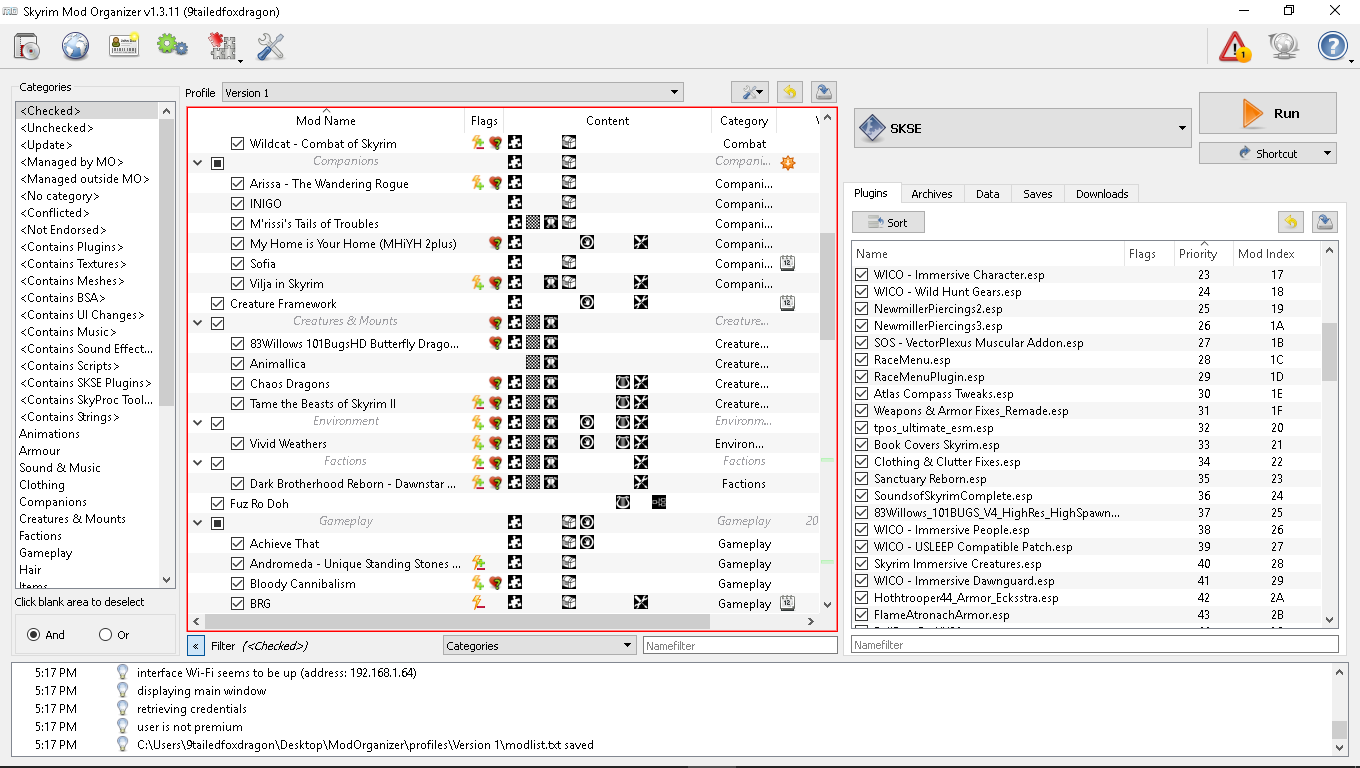
Task: Uncheck the Book Covers Skyrim.esp plugin
Action: pyautogui.click(x=862, y=445)
